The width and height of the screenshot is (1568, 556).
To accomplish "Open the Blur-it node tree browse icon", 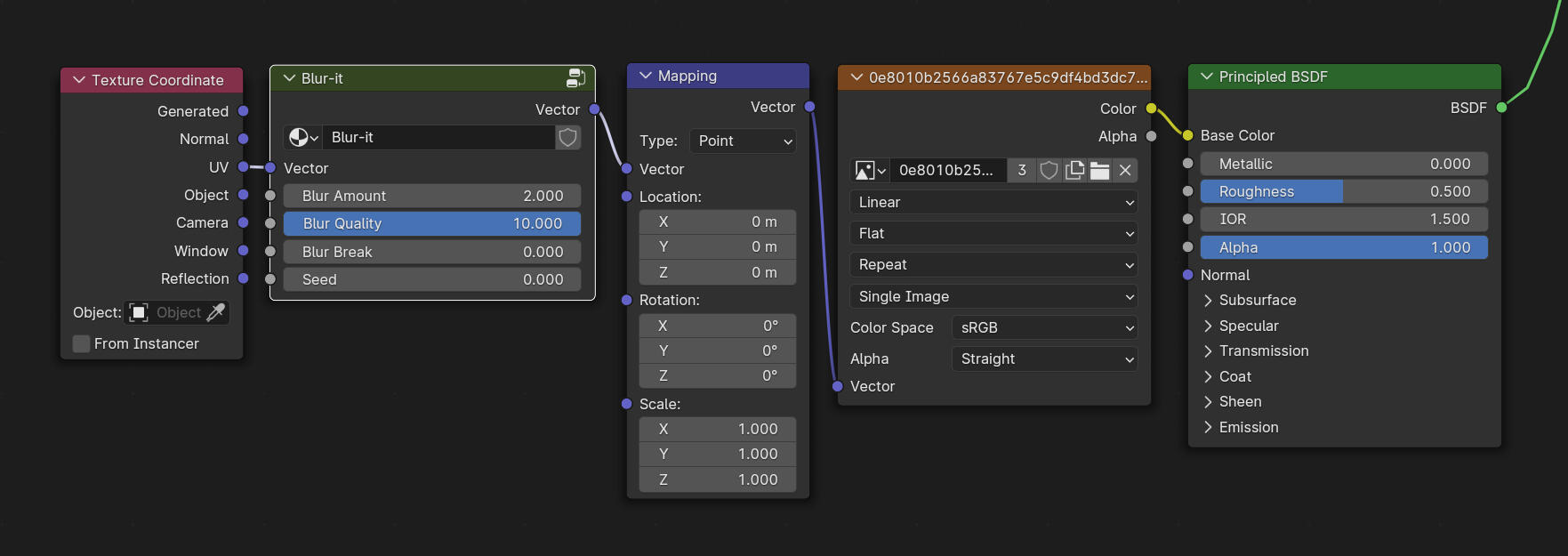I will [x=303, y=138].
